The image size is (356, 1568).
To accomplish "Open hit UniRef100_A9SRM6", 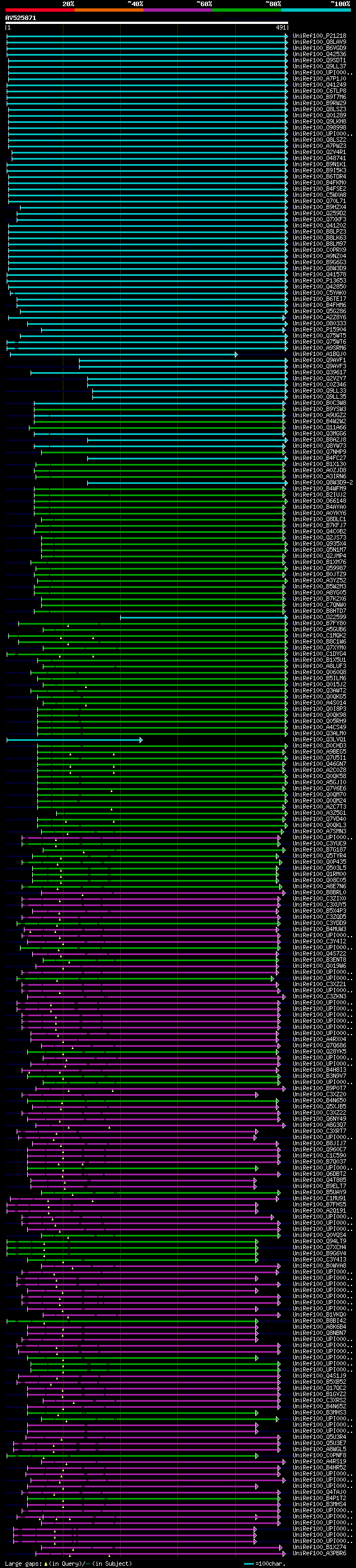I will [x=319, y=348].
